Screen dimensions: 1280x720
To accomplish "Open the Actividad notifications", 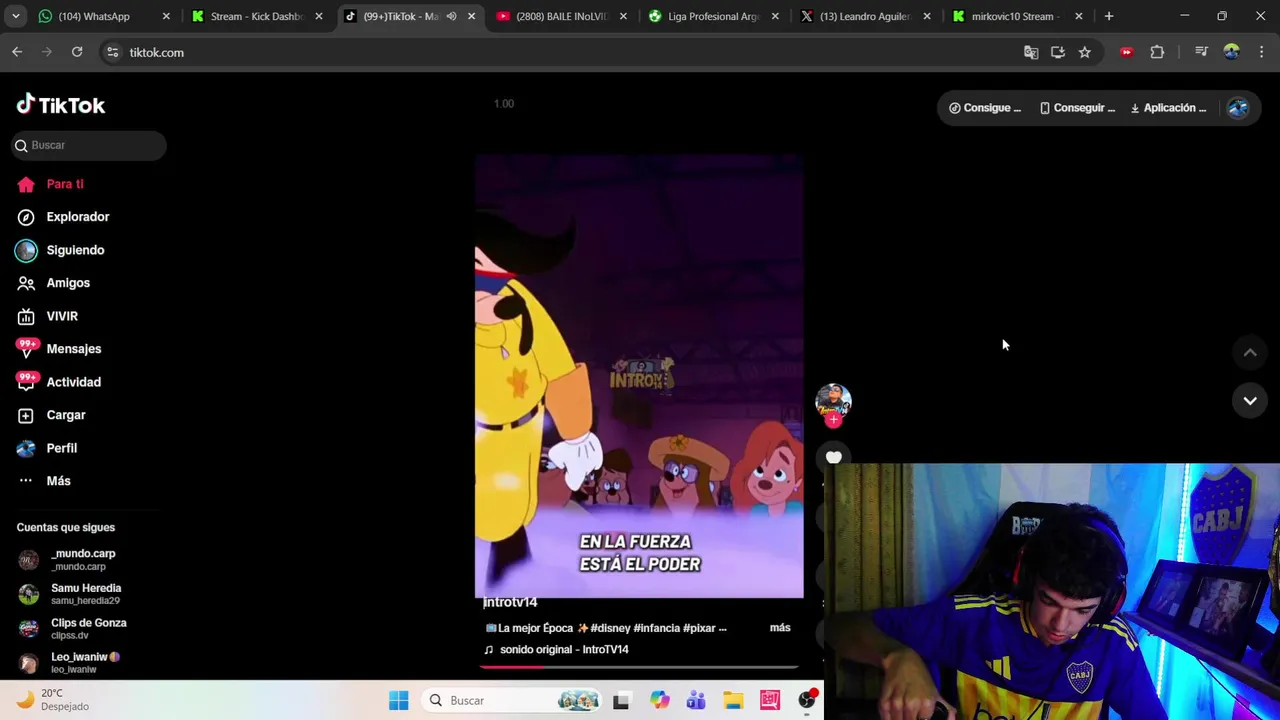I will click(x=59, y=382).
